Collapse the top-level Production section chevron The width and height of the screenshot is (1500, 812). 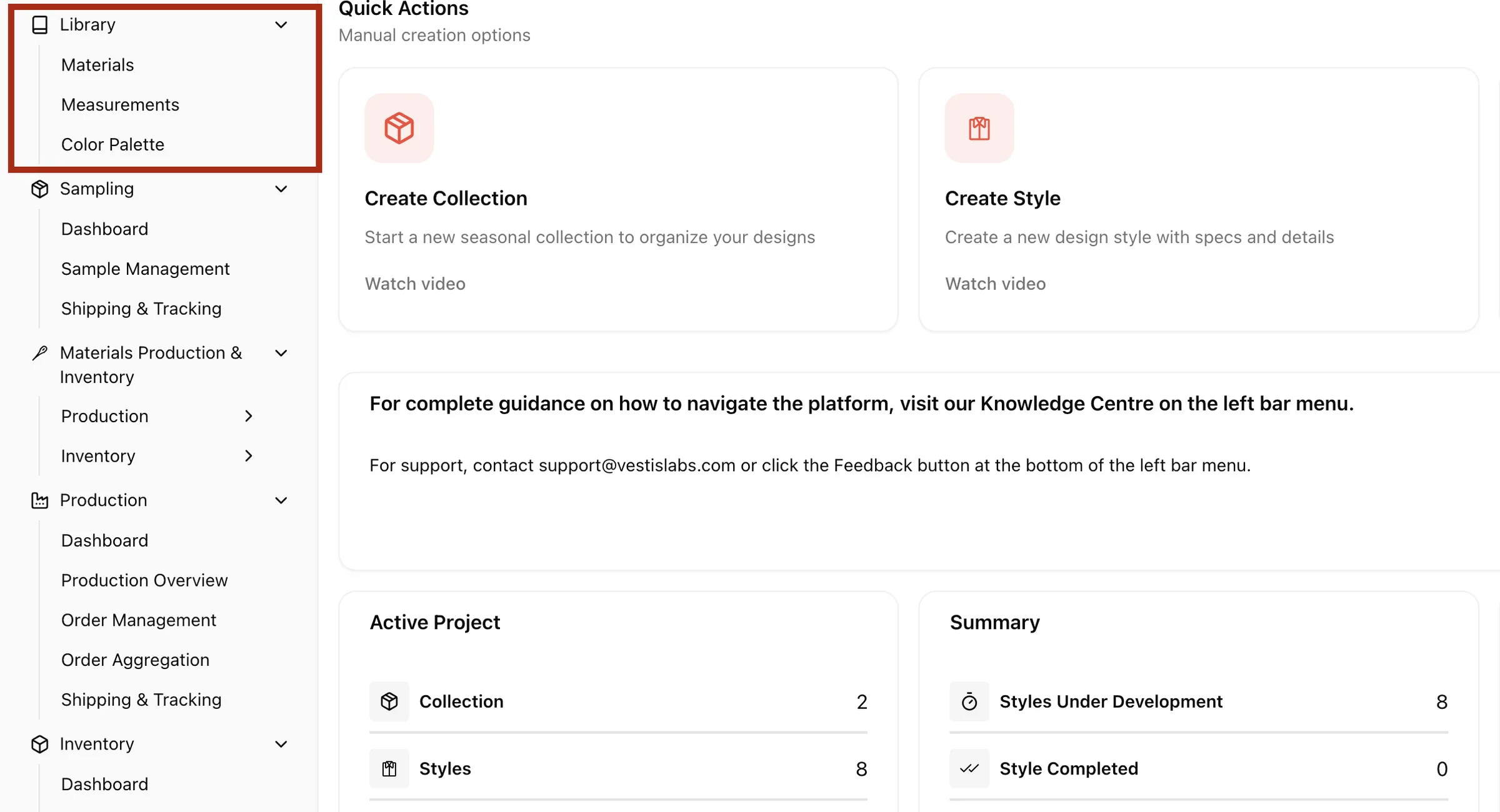pyautogui.click(x=281, y=500)
